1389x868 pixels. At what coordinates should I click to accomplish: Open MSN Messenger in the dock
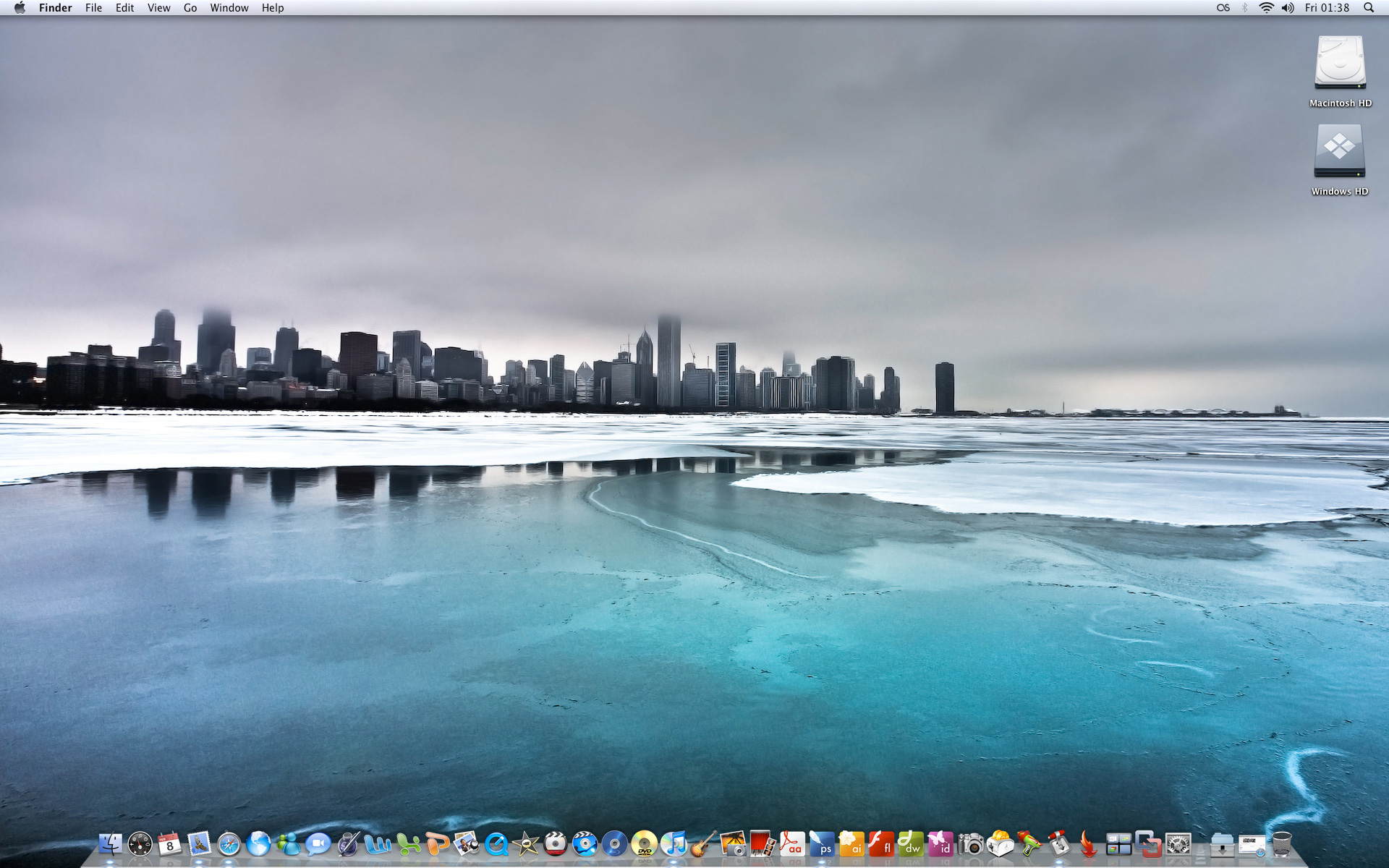pyautogui.click(x=288, y=843)
